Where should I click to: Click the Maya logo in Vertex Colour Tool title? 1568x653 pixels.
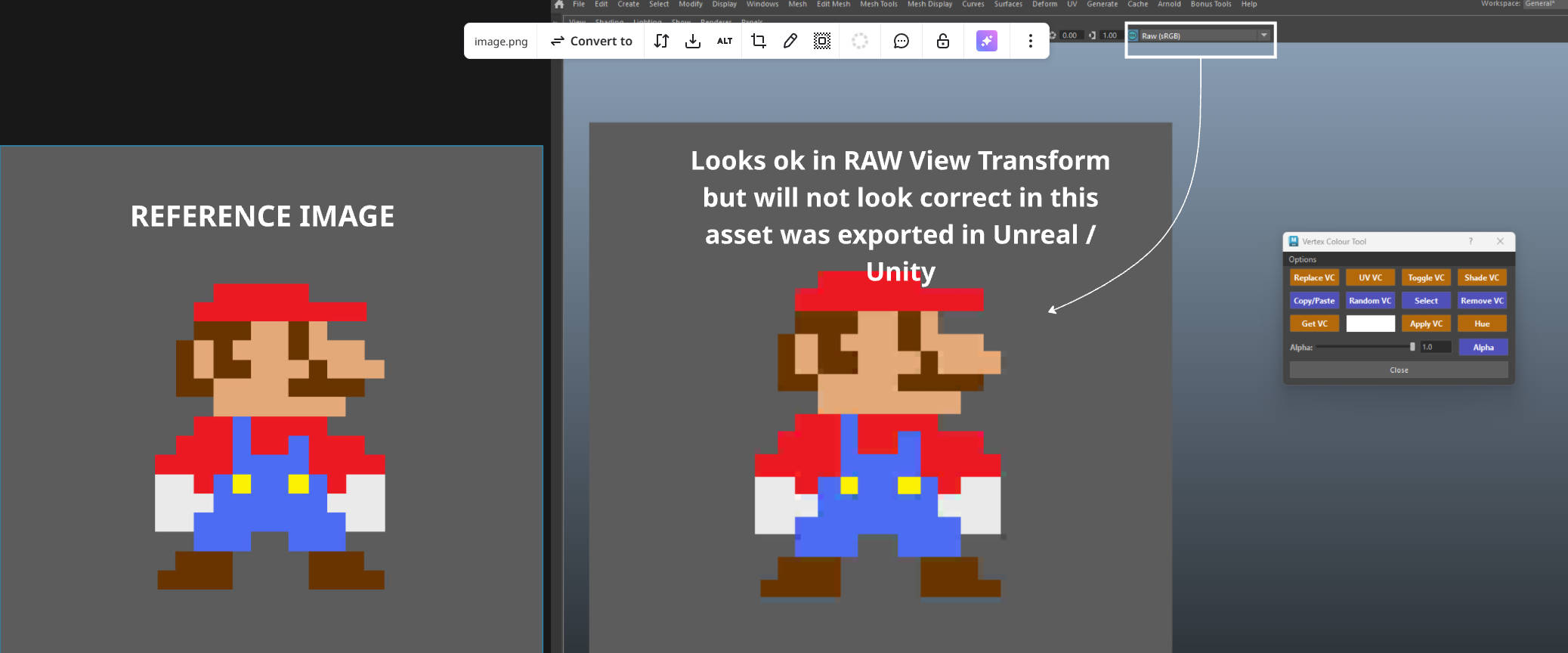1294,241
